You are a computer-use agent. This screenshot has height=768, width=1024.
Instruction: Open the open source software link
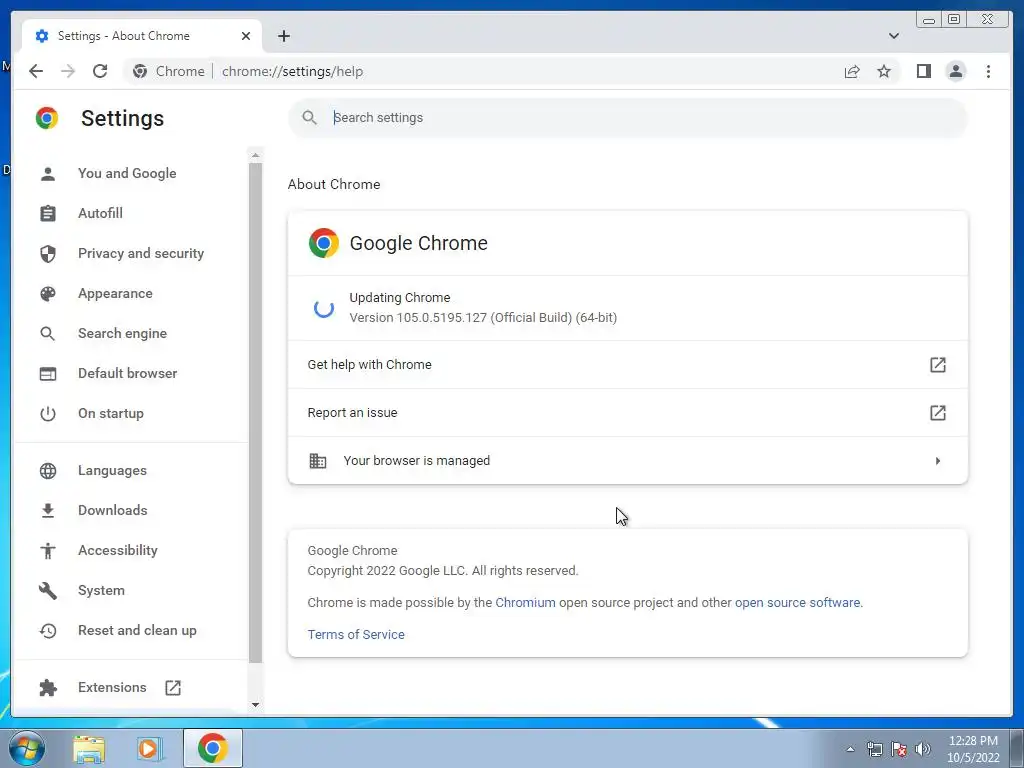click(x=797, y=602)
